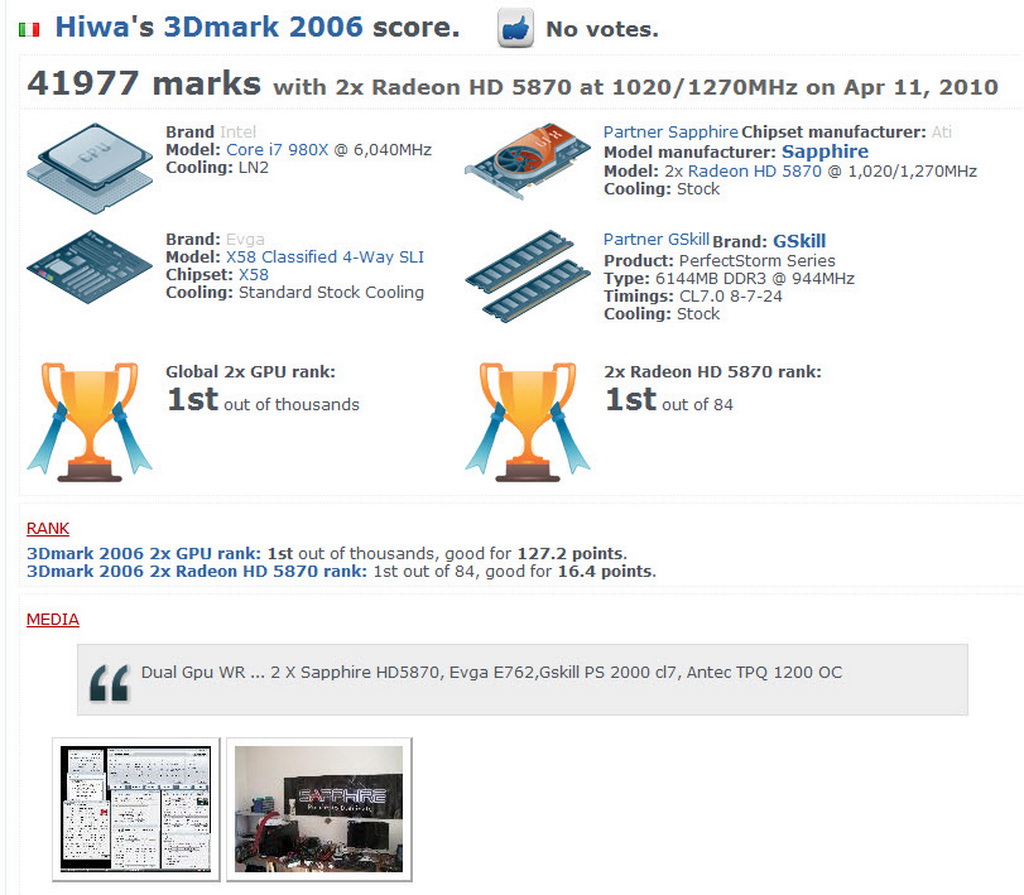Image resolution: width=1024 pixels, height=895 pixels.
Task: Open the Core i7 980X link
Action: click(x=277, y=150)
